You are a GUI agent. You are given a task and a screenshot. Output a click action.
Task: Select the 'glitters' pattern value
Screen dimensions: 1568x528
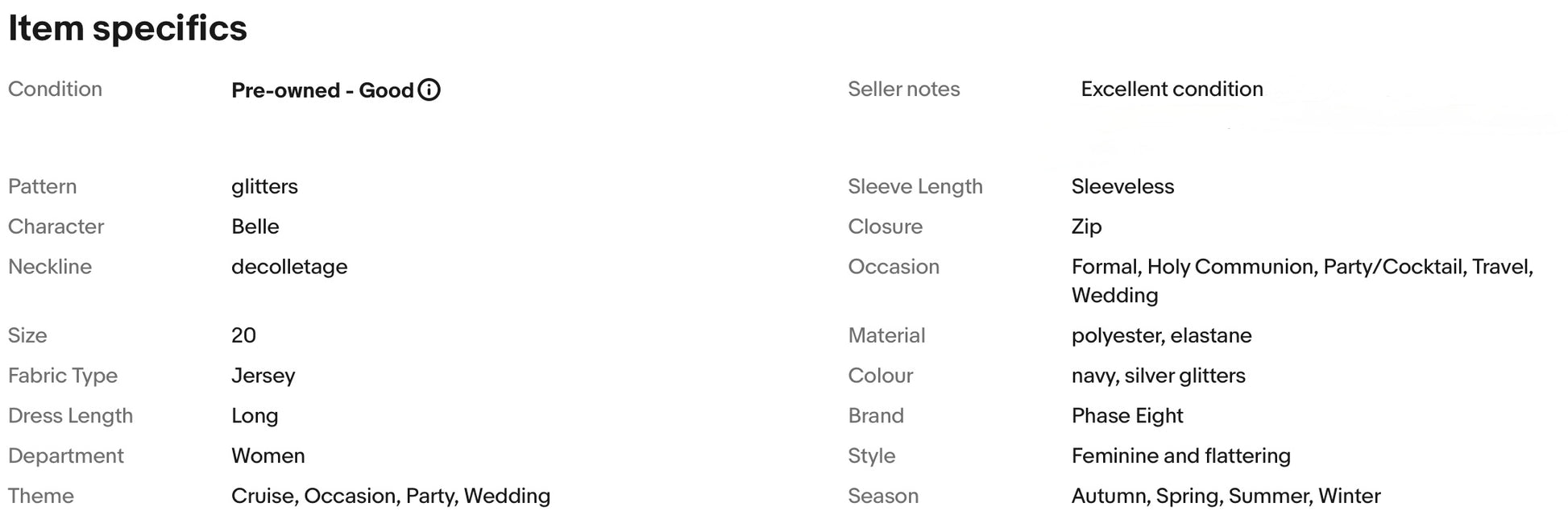(264, 187)
